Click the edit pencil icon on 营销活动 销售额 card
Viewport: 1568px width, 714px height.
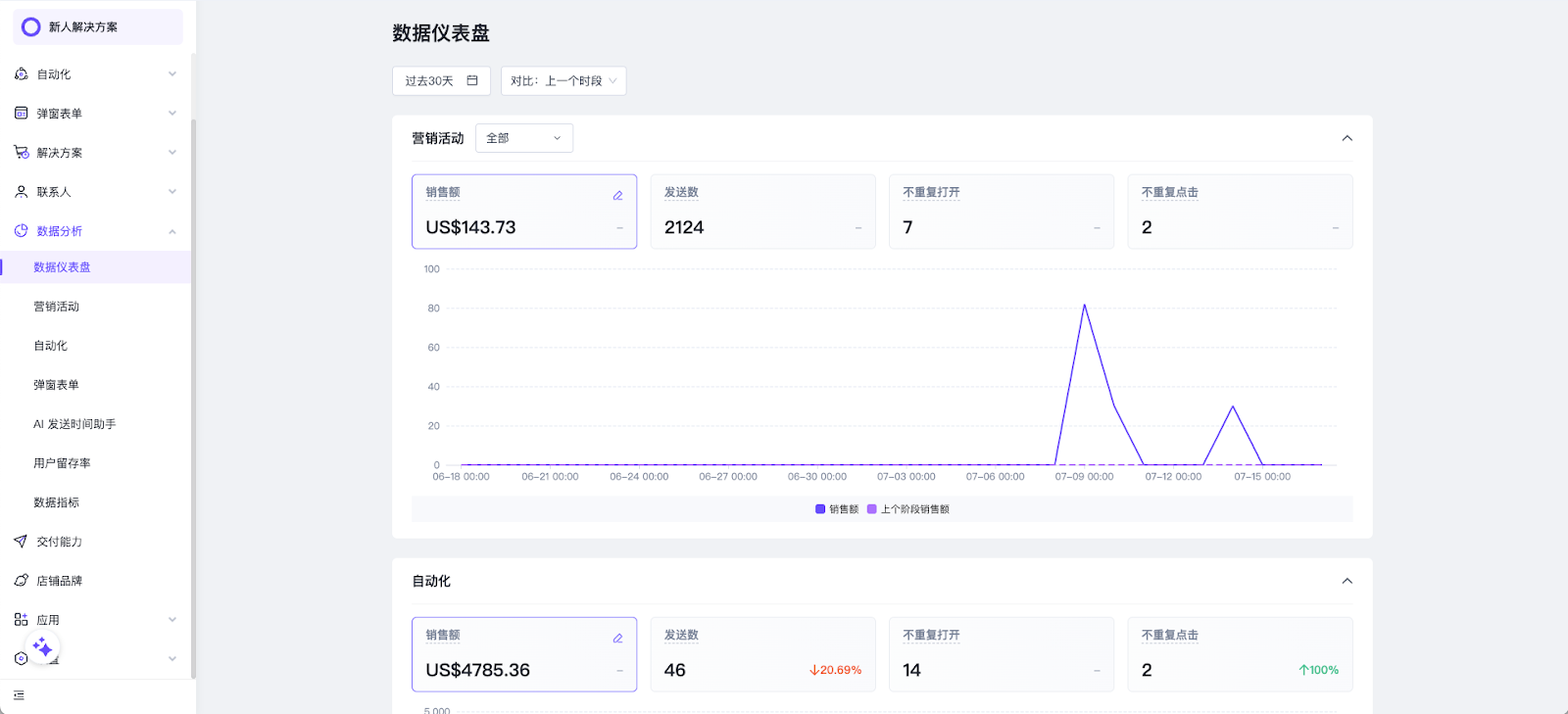[x=617, y=196]
